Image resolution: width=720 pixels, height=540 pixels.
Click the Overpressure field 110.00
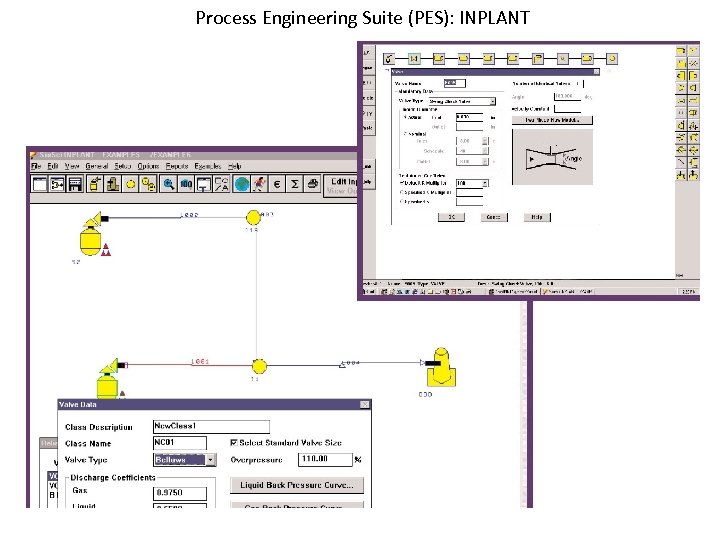[325, 459]
